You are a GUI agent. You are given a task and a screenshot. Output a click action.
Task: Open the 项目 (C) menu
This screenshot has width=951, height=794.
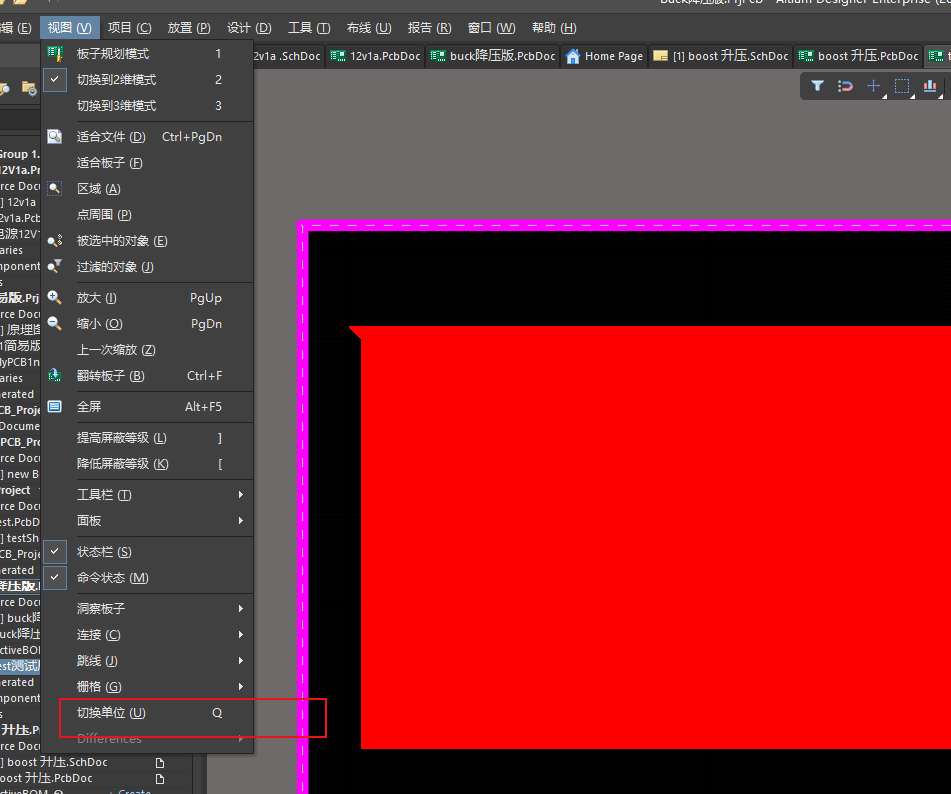(129, 28)
